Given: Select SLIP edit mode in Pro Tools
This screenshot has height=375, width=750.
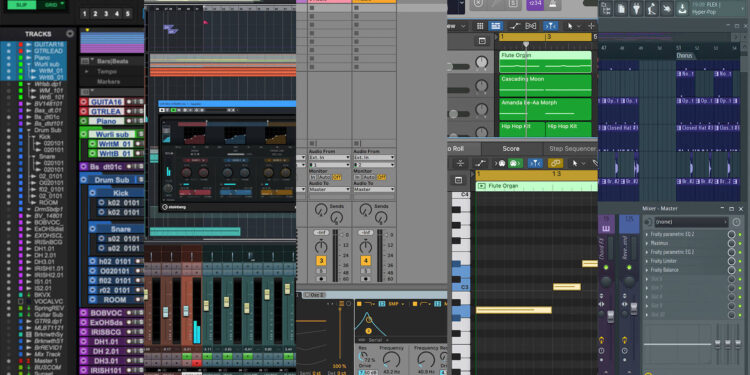Looking at the screenshot, I should 21,5.
